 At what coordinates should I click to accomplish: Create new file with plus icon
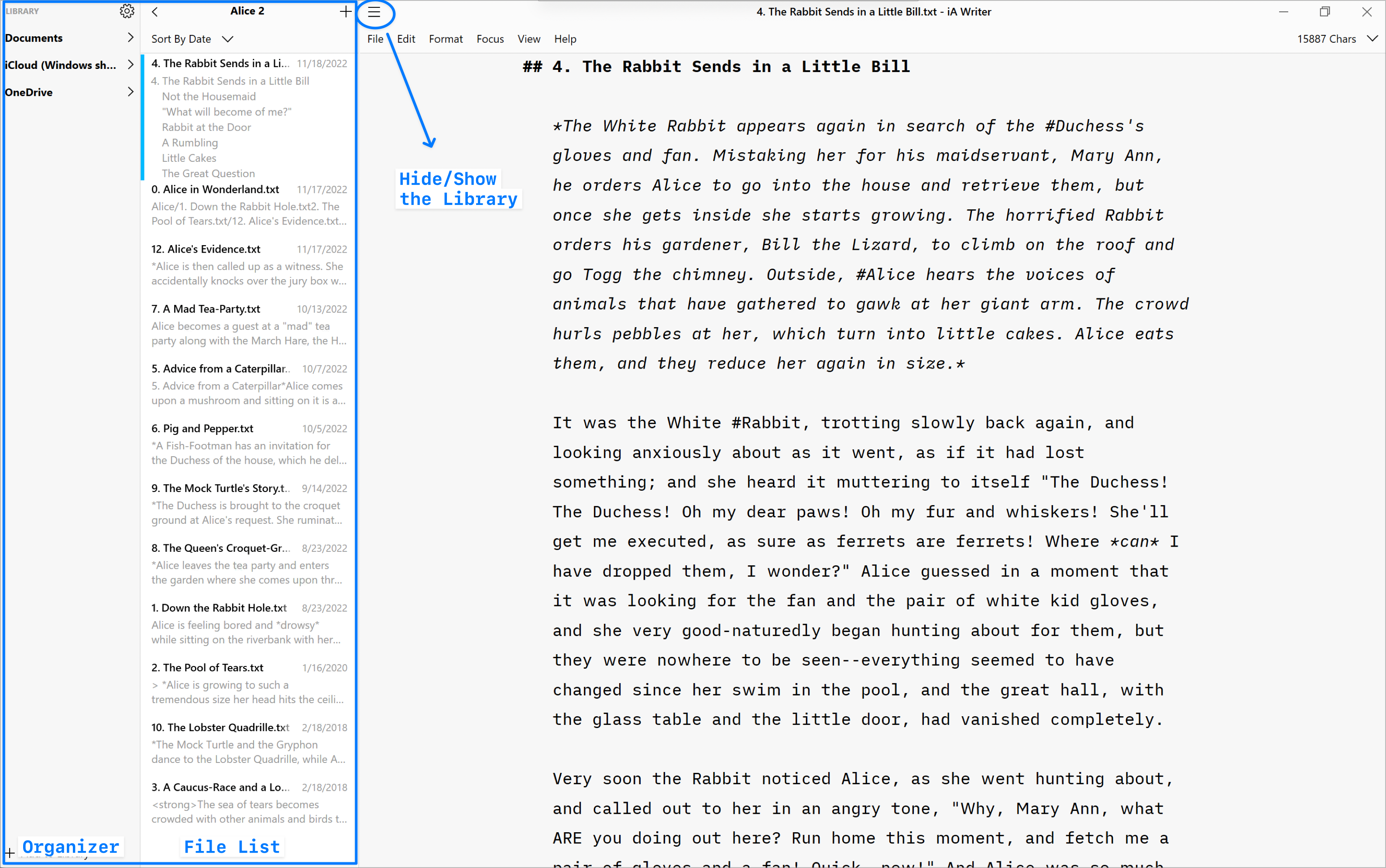click(x=345, y=11)
